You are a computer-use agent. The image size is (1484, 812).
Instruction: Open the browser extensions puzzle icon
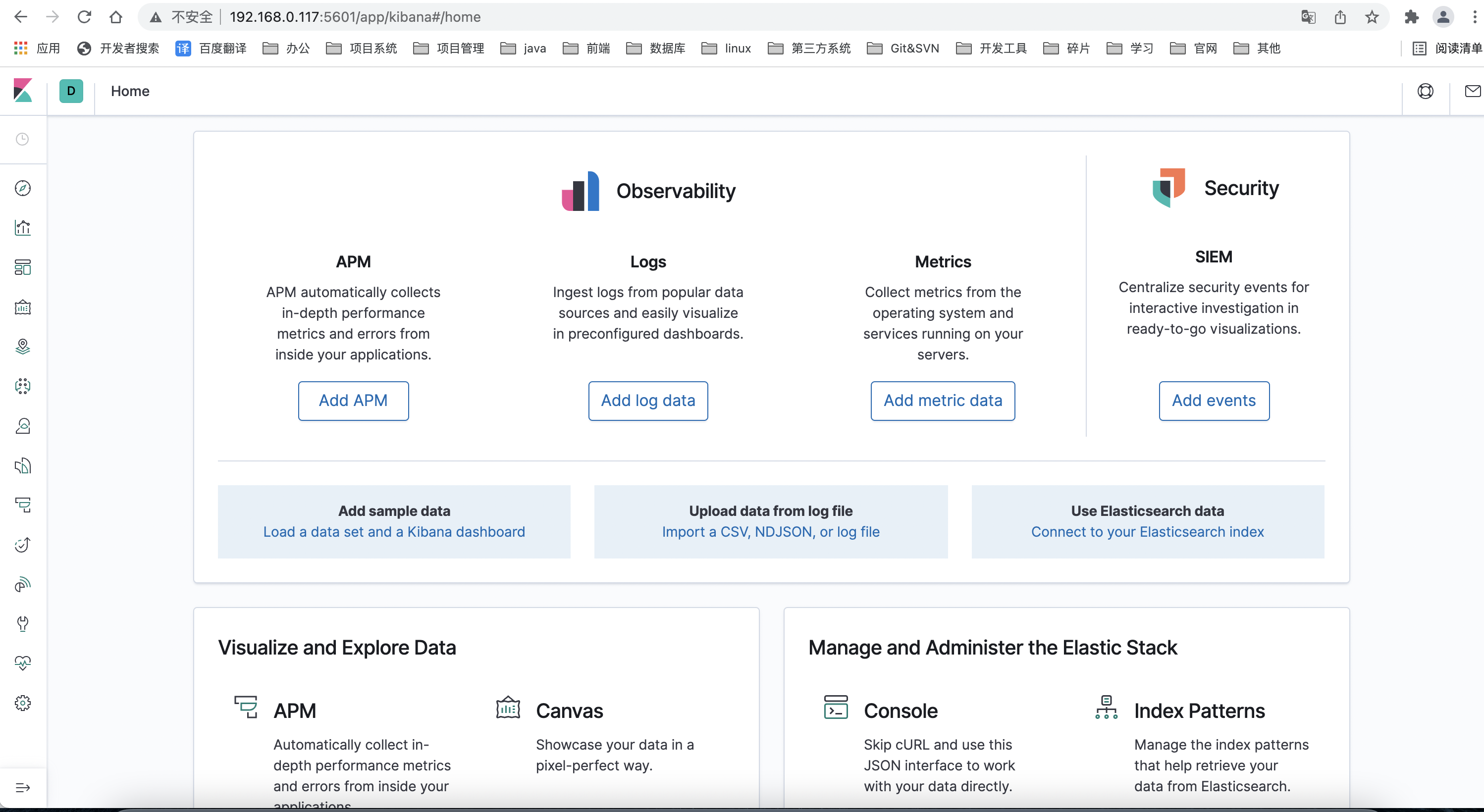[x=1411, y=17]
